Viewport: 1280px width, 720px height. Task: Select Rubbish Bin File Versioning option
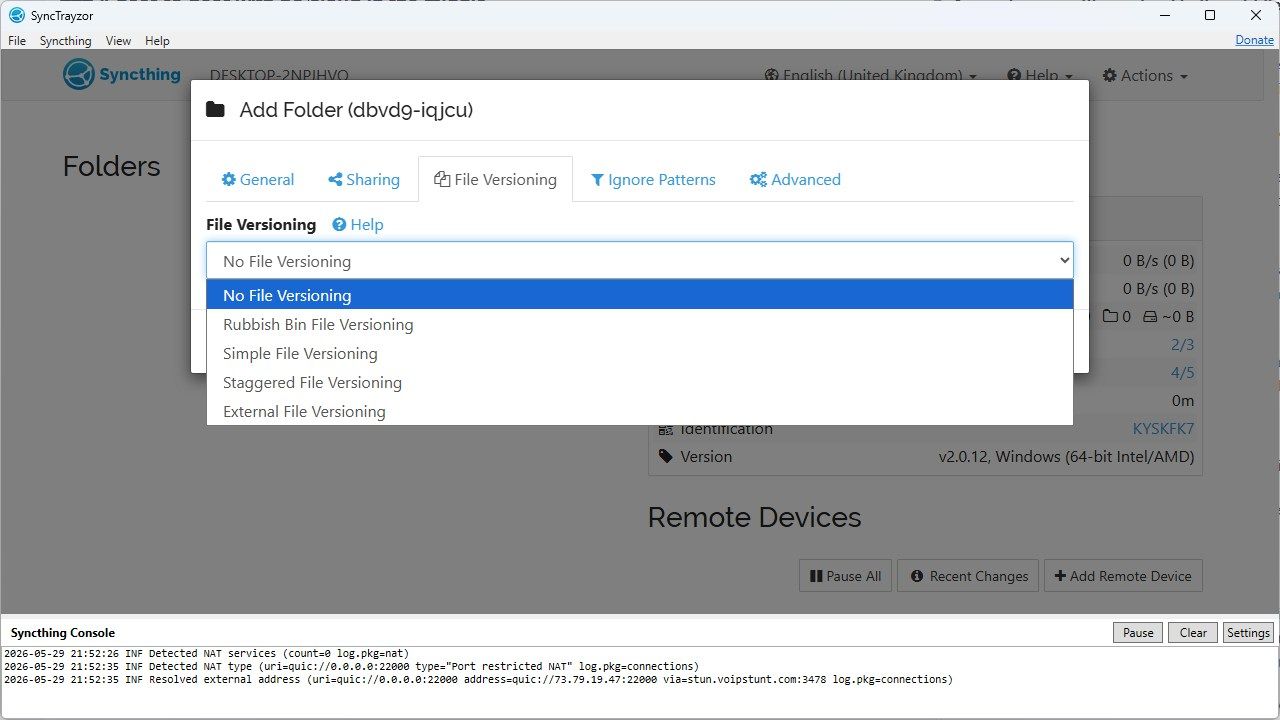coord(639,324)
